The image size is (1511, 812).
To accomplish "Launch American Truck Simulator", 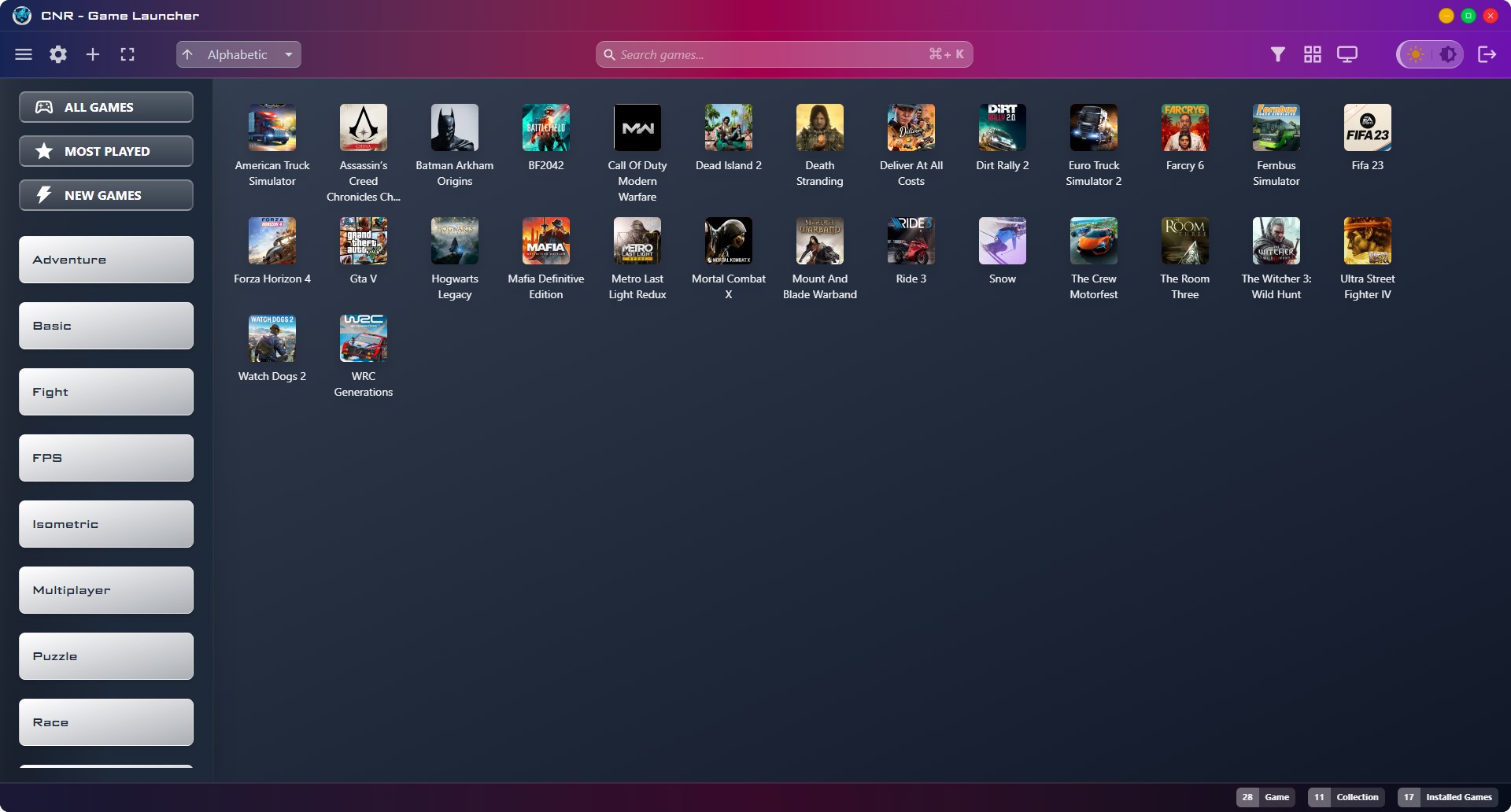I will [x=272, y=127].
